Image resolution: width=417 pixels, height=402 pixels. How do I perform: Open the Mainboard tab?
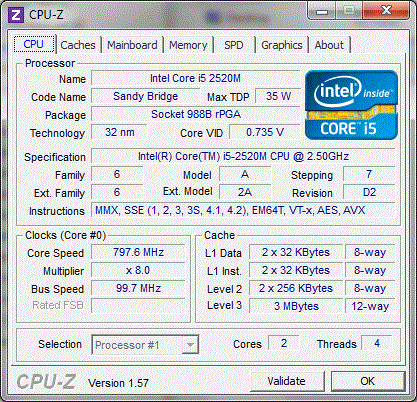(x=132, y=45)
